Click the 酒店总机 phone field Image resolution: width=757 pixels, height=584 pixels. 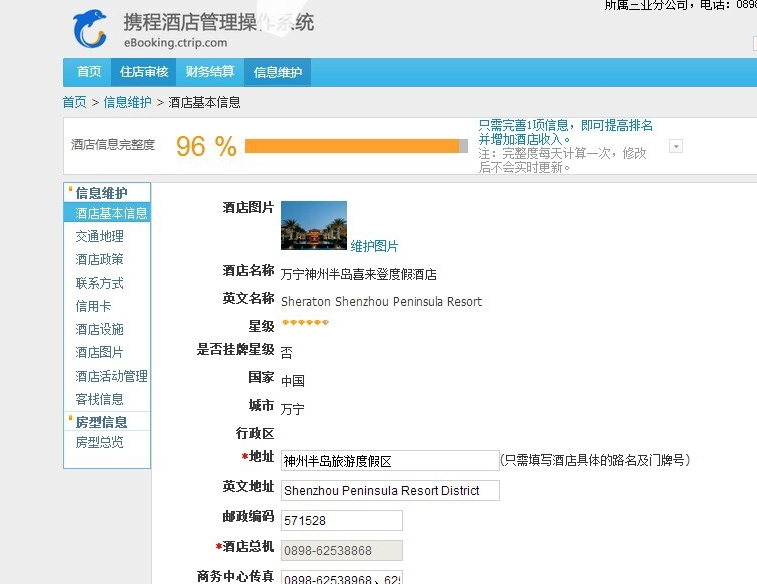pyautogui.click(x=342, y=550)
